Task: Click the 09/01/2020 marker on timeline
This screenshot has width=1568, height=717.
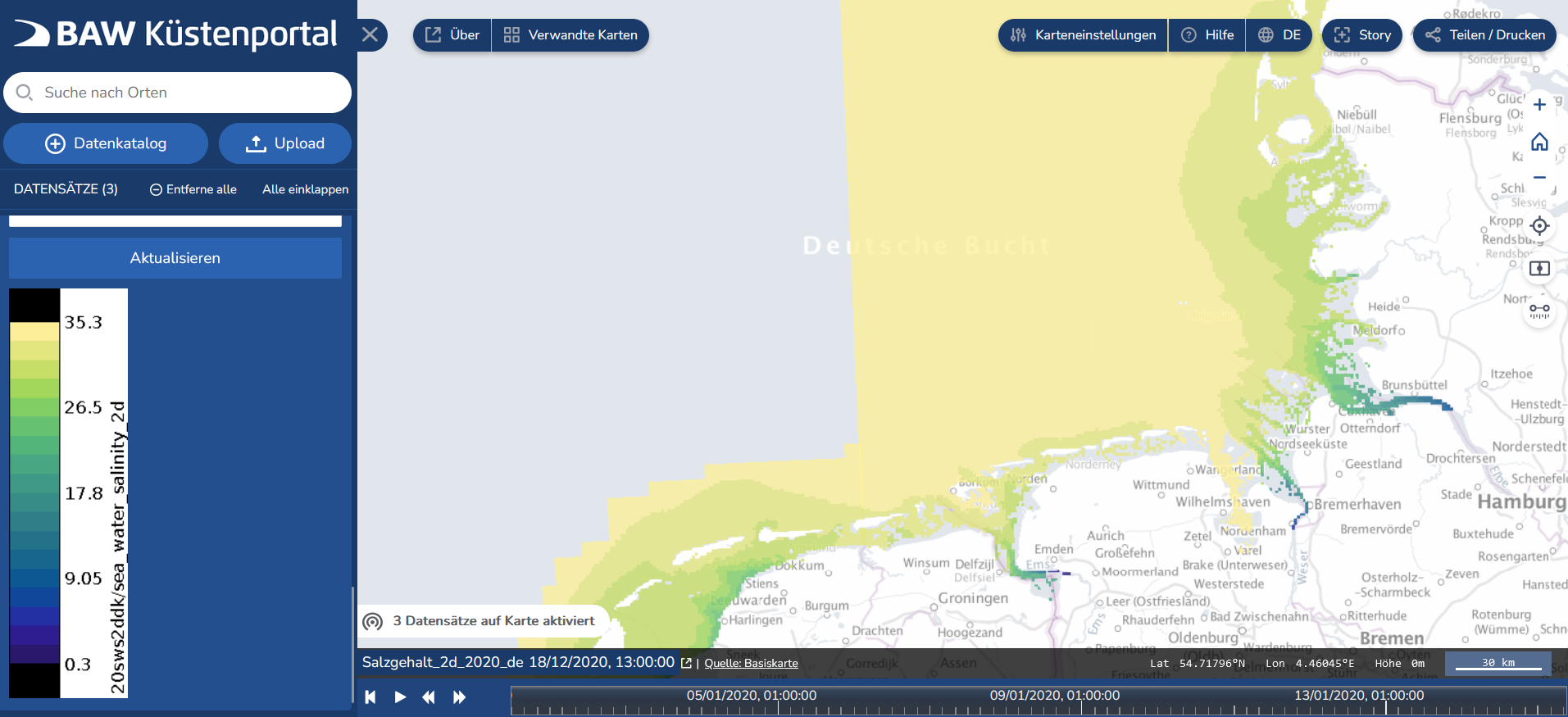Action: [x=1055, y=696]
